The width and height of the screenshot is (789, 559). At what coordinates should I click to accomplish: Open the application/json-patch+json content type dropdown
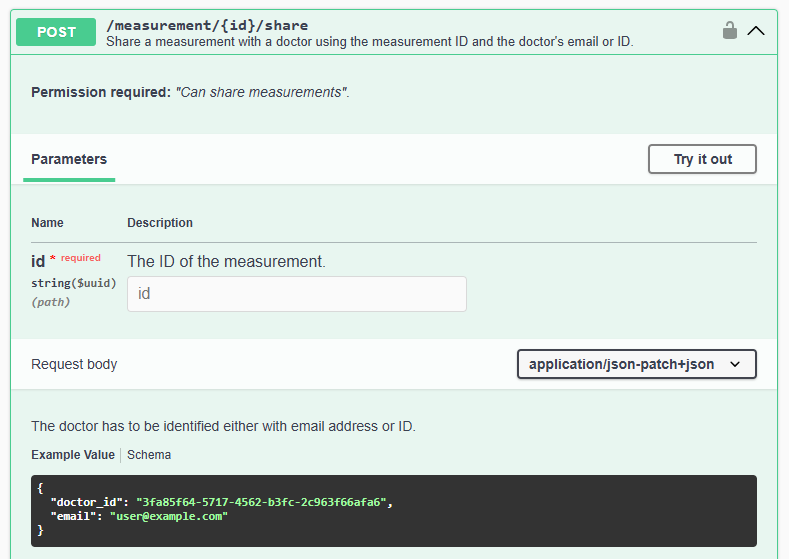point(636,364)
